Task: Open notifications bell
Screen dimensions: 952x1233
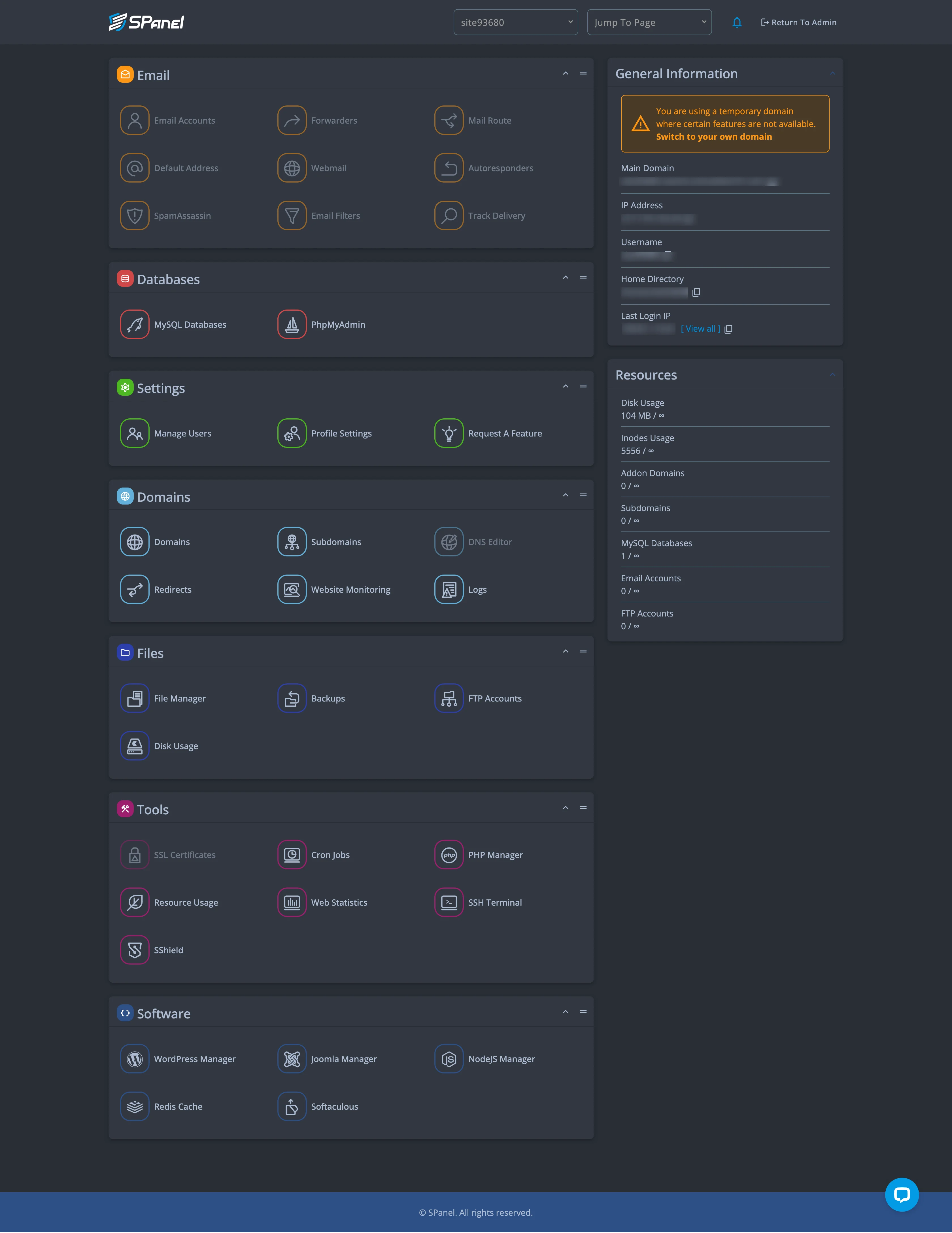Action: pyautogui.click(x=736, y=23)
